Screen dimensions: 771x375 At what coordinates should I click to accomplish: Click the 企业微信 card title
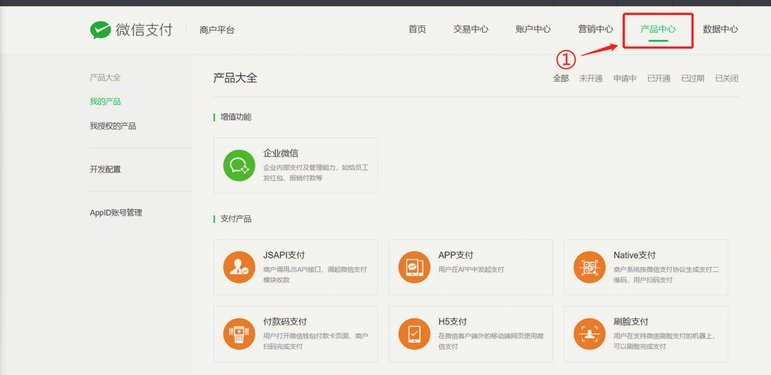(280, 153)
